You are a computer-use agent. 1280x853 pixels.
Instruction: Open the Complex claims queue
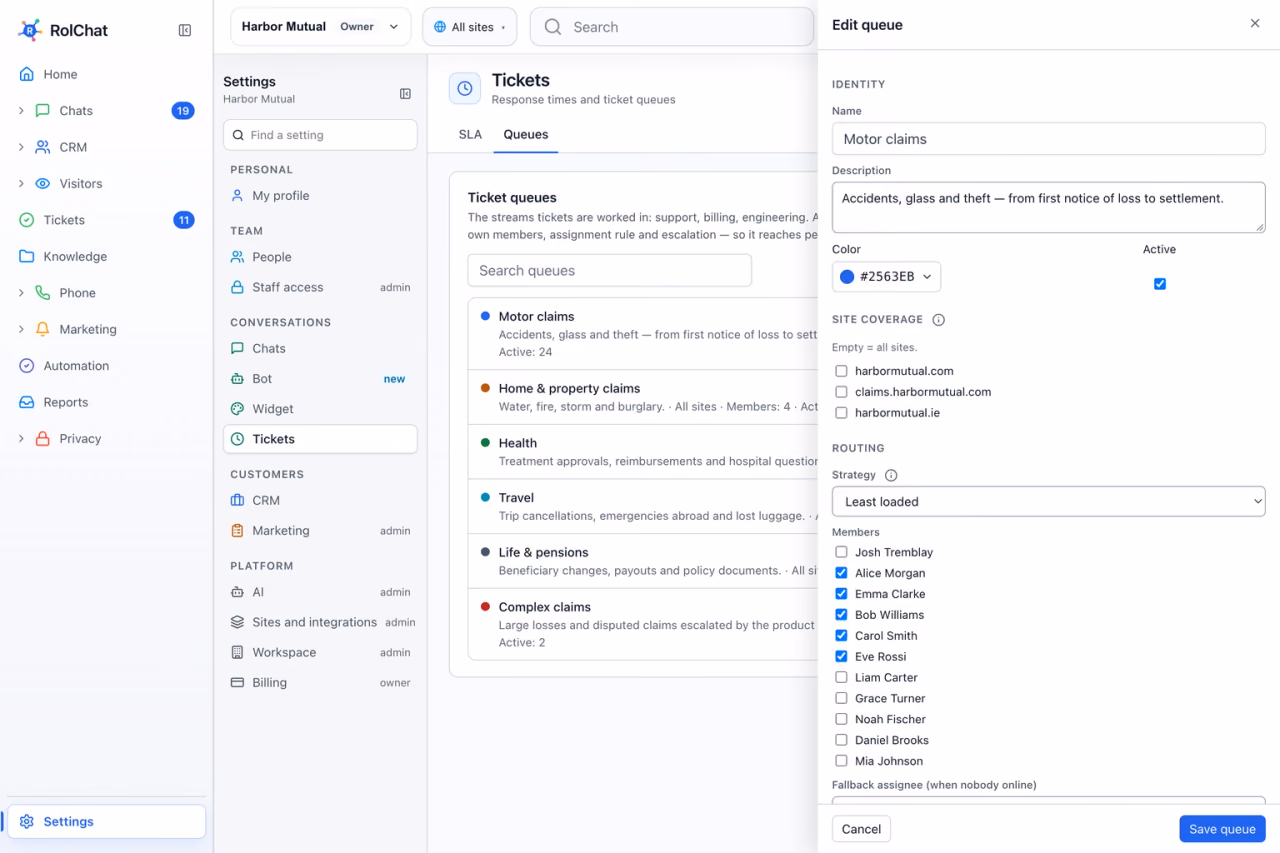(x=643, y=624)
